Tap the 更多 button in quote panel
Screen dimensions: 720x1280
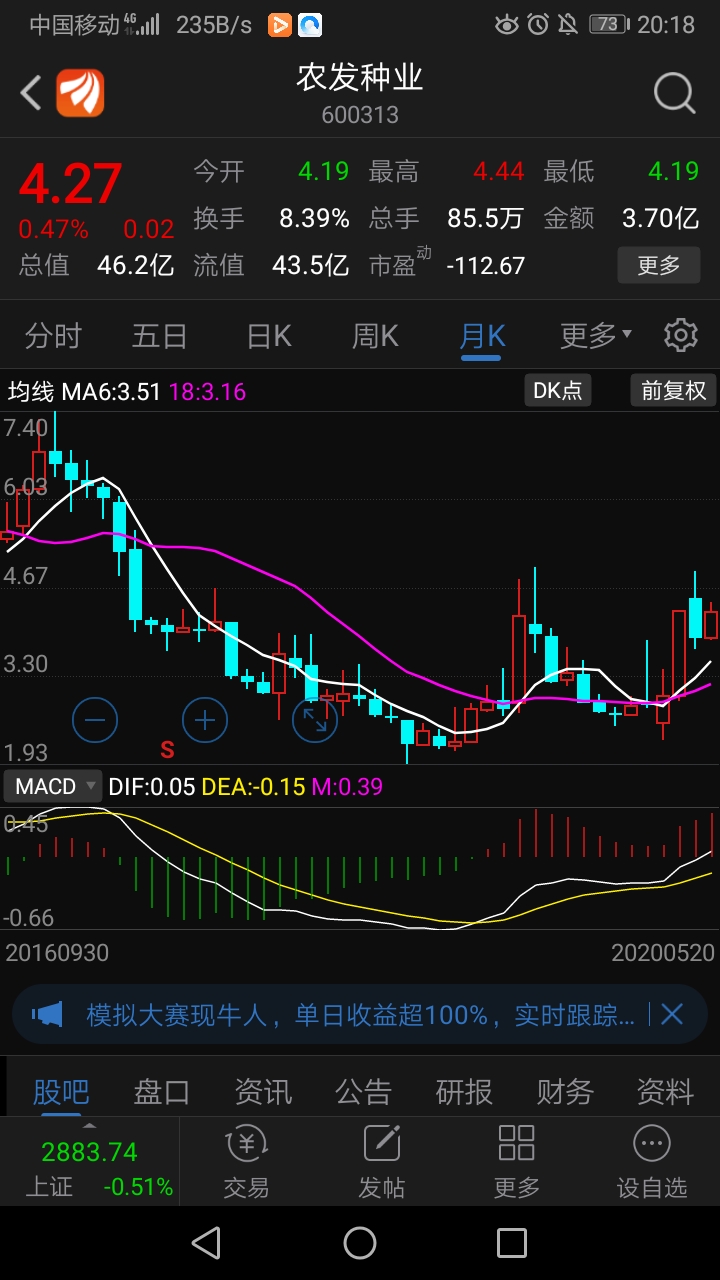[659, 265]
